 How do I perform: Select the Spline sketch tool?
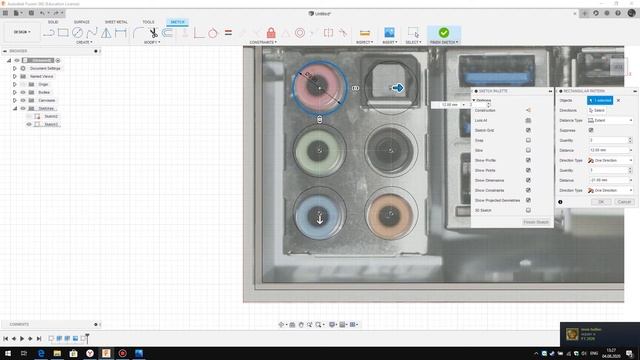[92, 33]
